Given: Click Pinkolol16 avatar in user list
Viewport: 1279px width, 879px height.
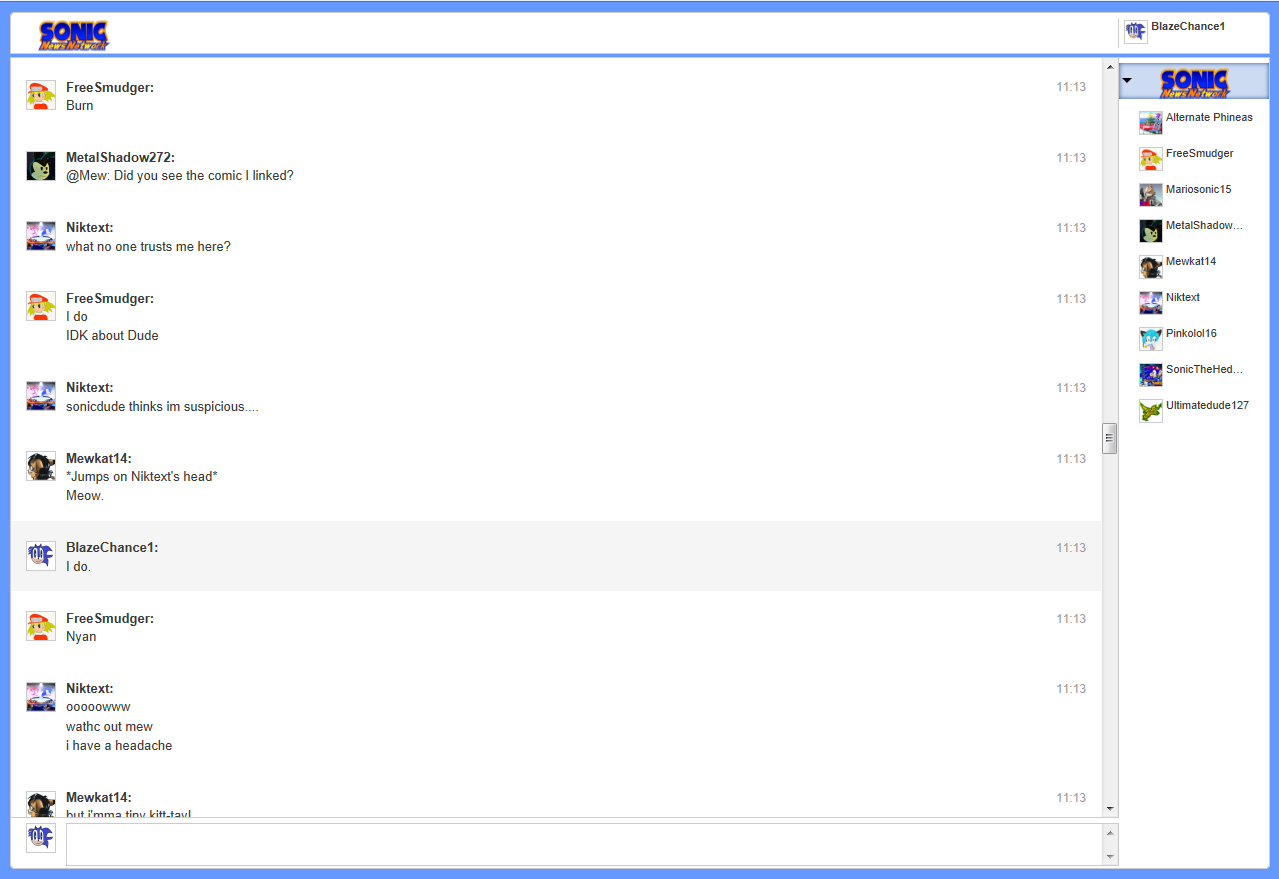Looking at the screenshot, I should click(x=1150, y=339).
